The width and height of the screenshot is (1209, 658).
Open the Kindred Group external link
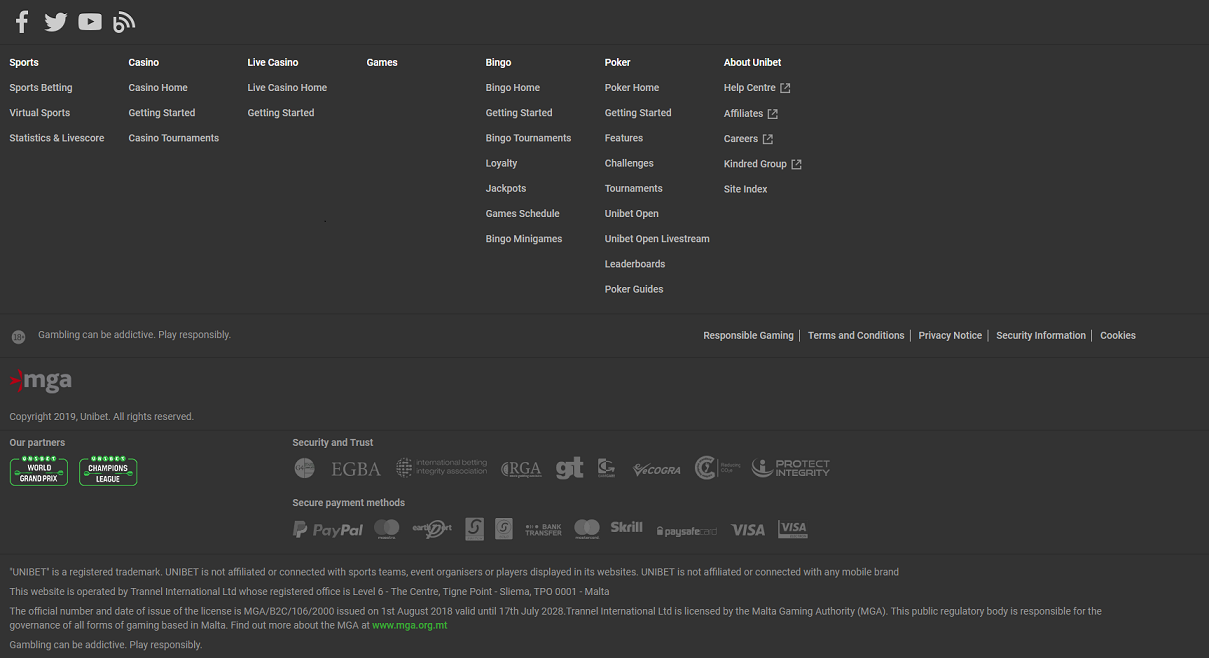click(x=763, y=164)
